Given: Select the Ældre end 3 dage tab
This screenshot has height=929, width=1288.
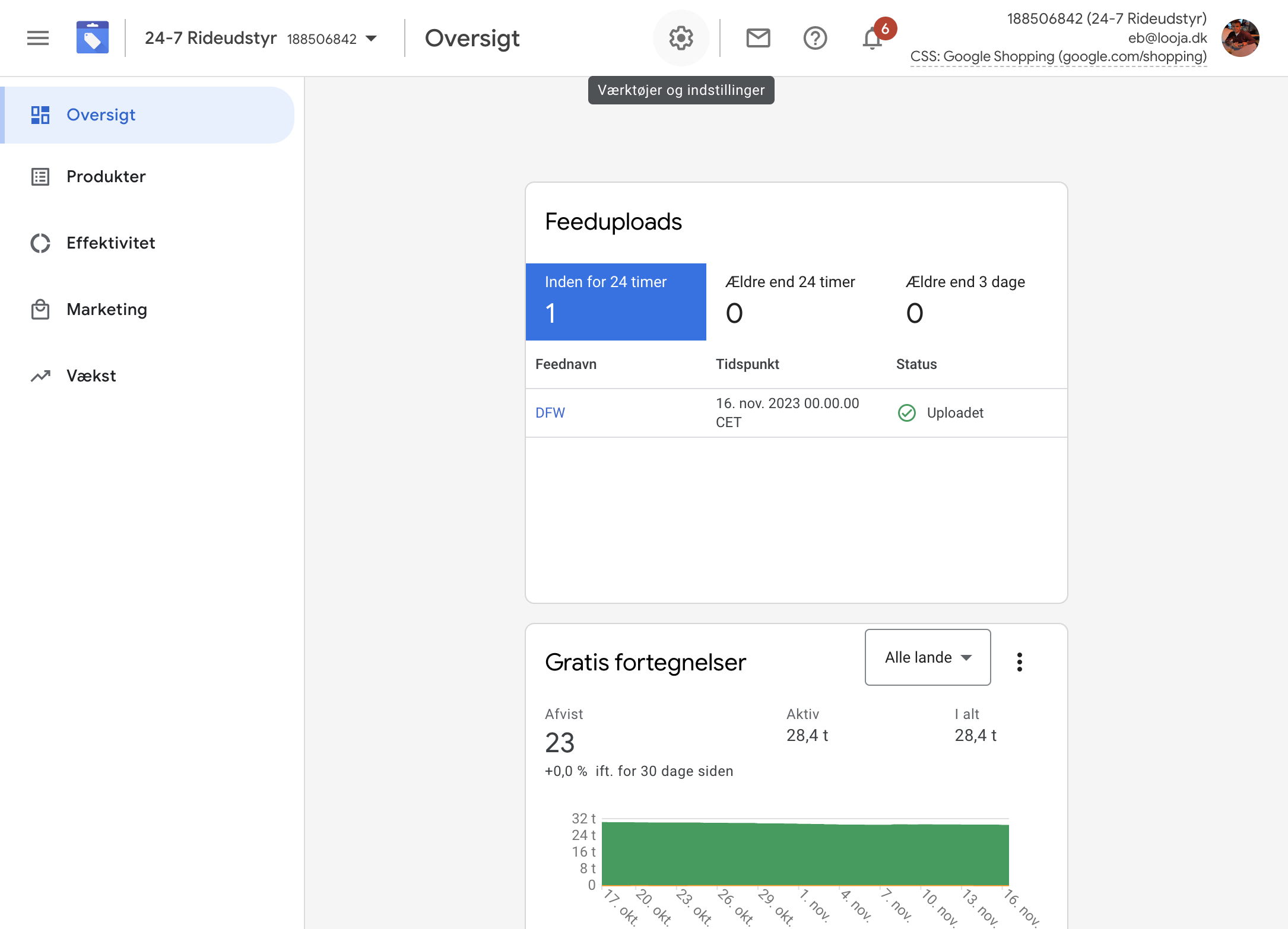Looking at the screenshot, I should [x=976, y=302].
